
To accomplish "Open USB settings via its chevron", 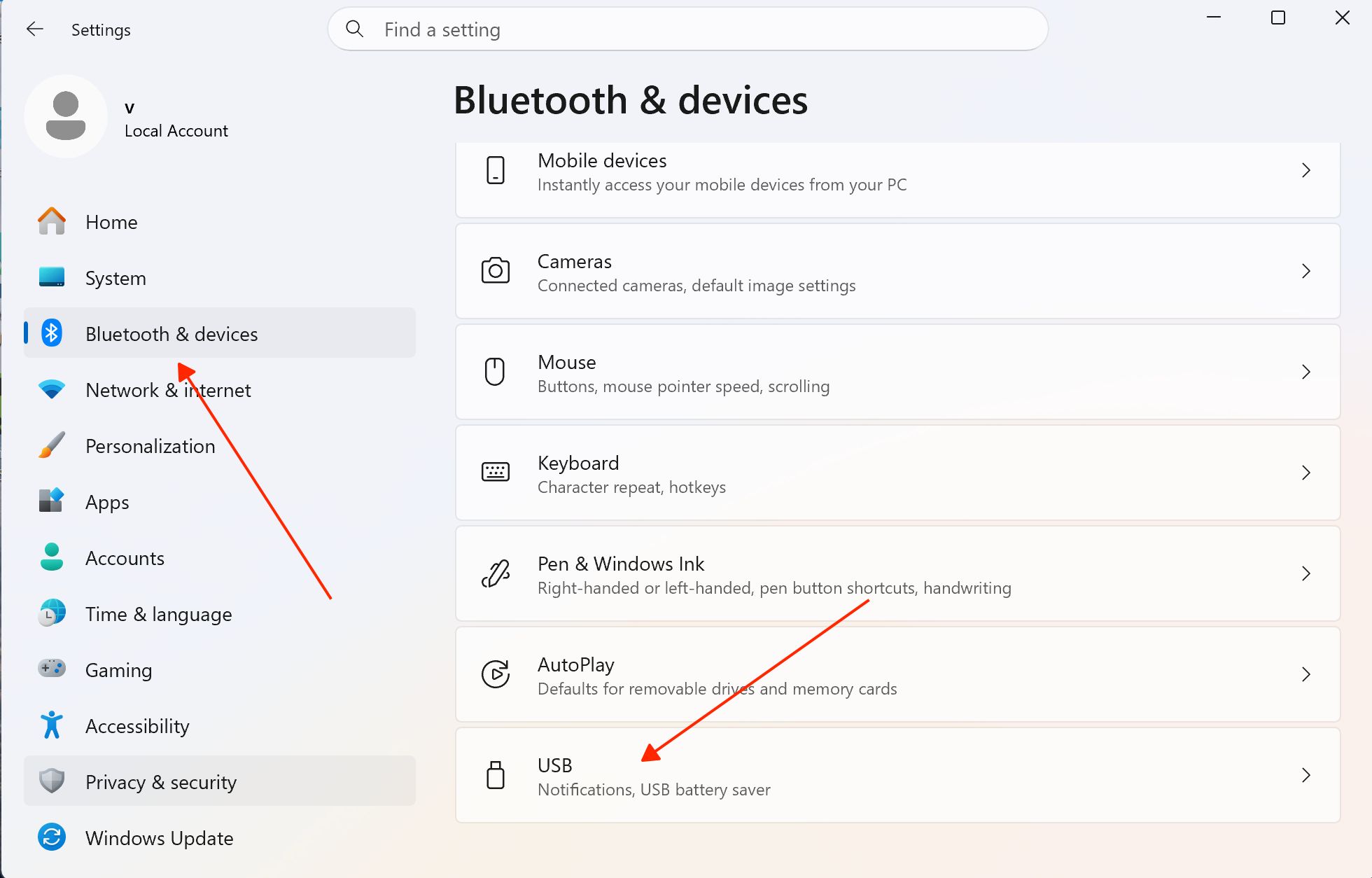I will pyautogui.click(x=1305, y=775).
